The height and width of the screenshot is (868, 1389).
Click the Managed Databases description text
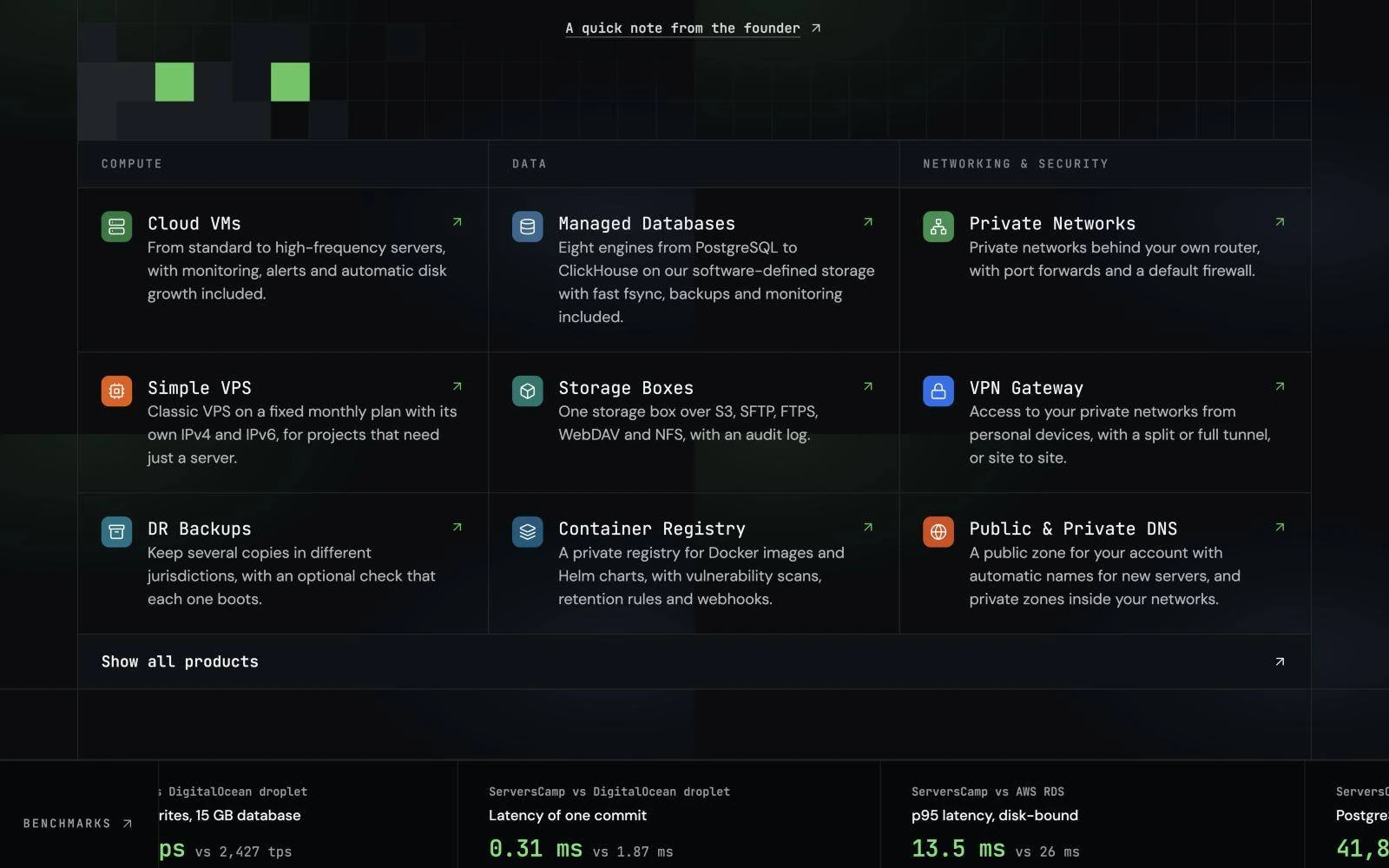(716, 282)
